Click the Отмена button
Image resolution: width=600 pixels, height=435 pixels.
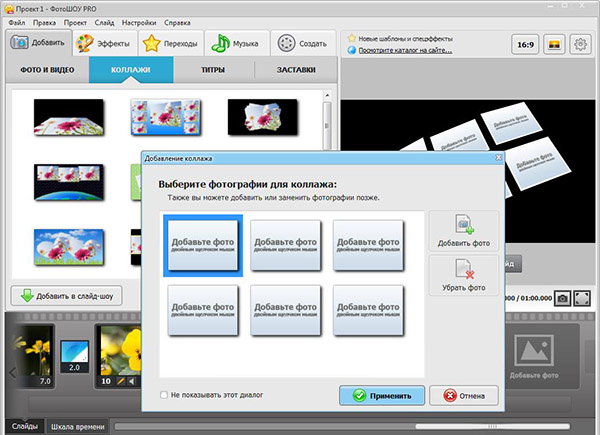tap(464, 395)
